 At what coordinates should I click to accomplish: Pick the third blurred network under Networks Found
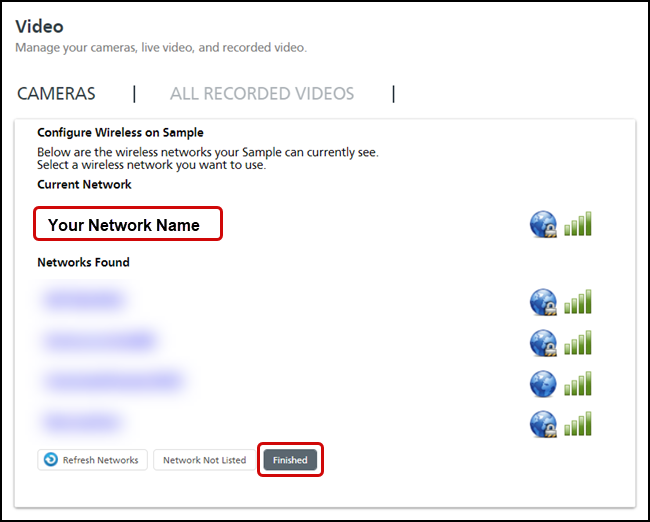112,381
